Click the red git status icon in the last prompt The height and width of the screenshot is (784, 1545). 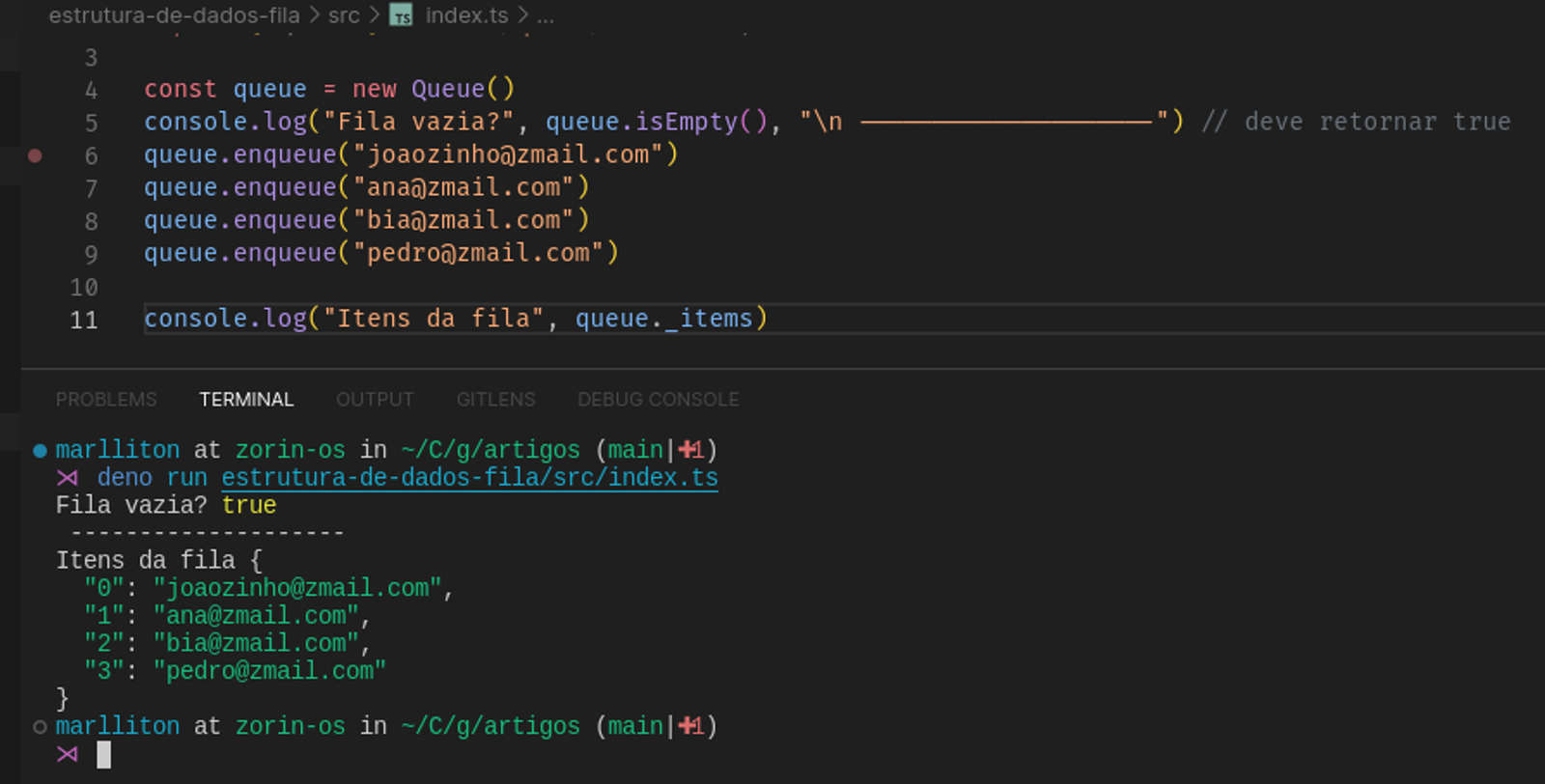[689, 726]
